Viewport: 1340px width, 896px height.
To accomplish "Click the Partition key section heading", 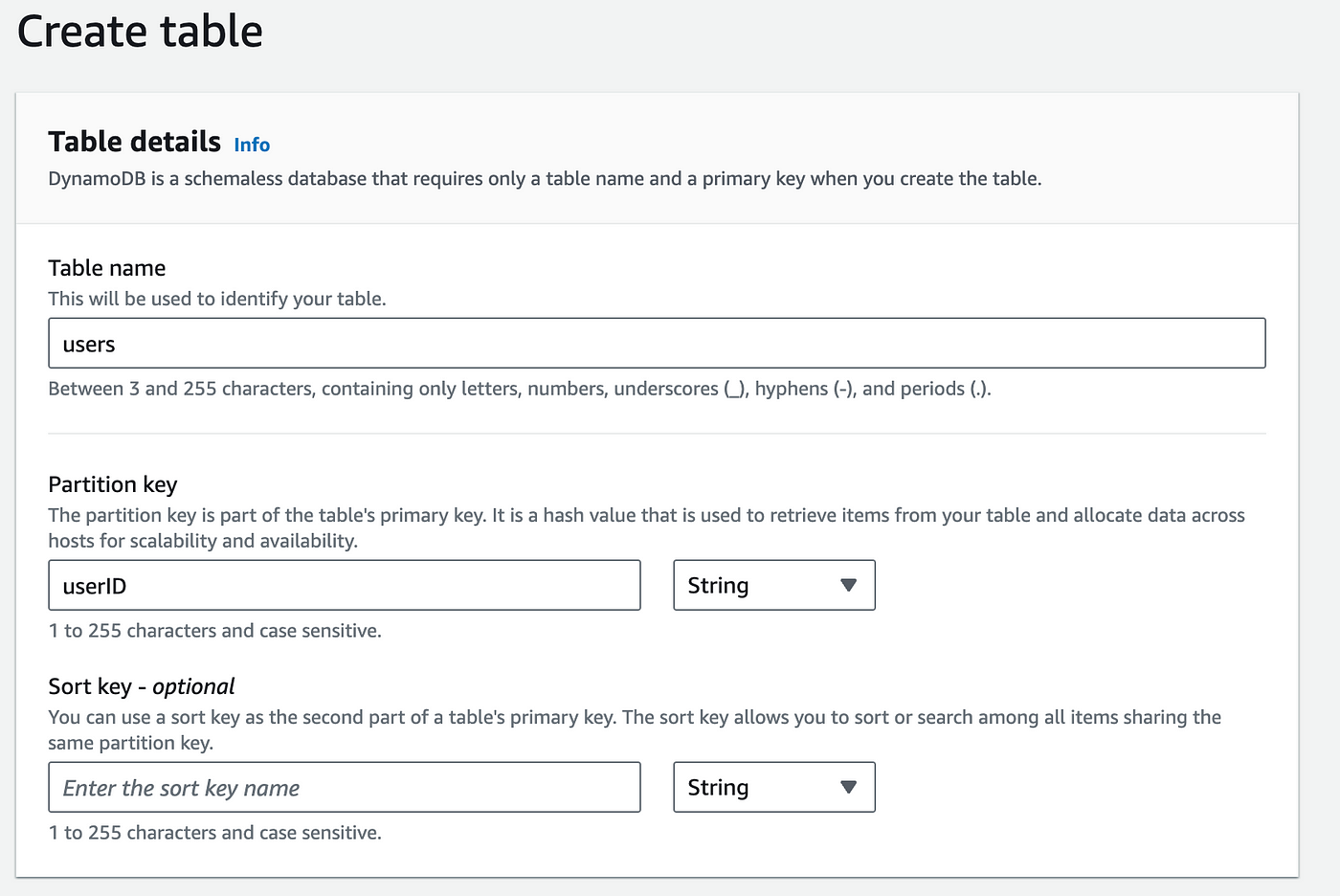I will coord(112,484).
